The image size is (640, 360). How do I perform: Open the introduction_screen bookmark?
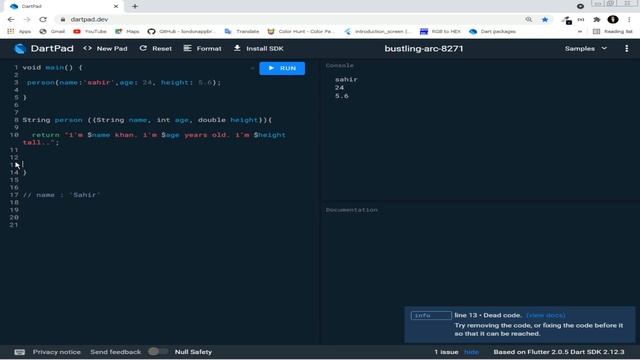[x=378, y=31]
